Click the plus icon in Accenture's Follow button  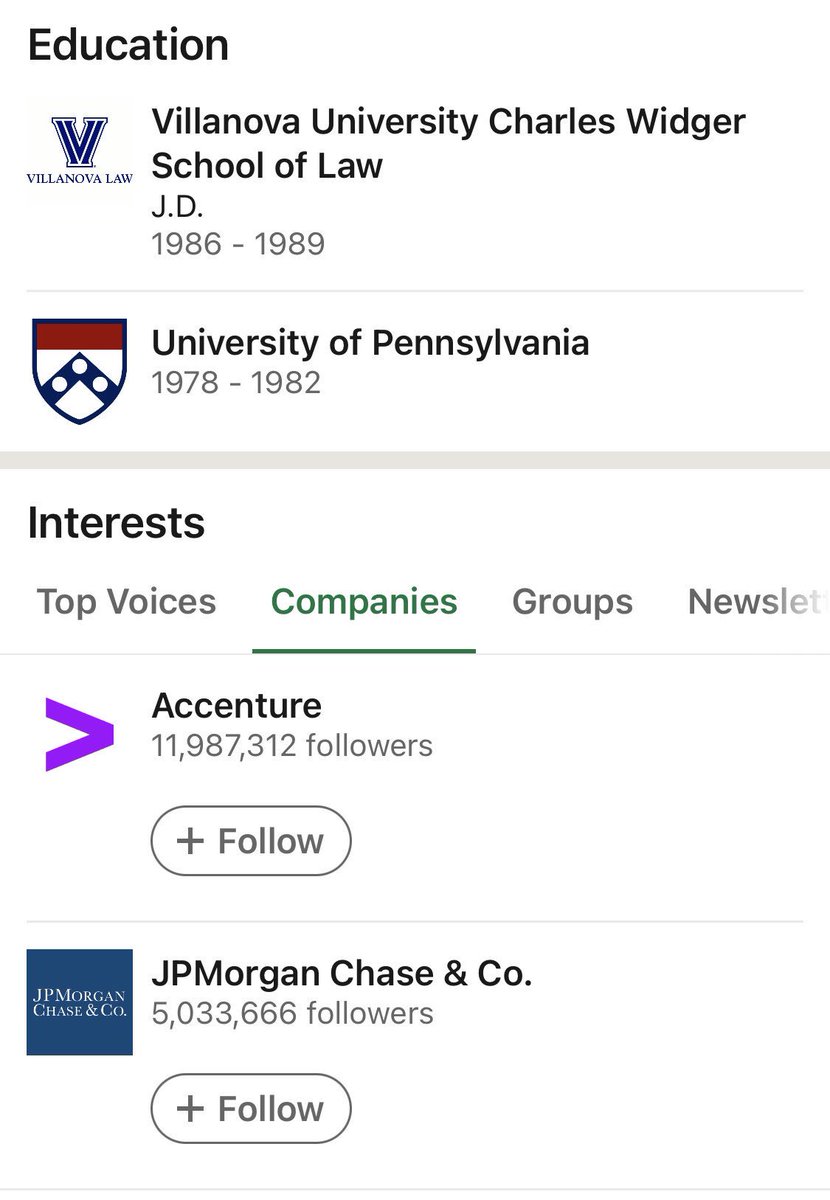(190, 841)
